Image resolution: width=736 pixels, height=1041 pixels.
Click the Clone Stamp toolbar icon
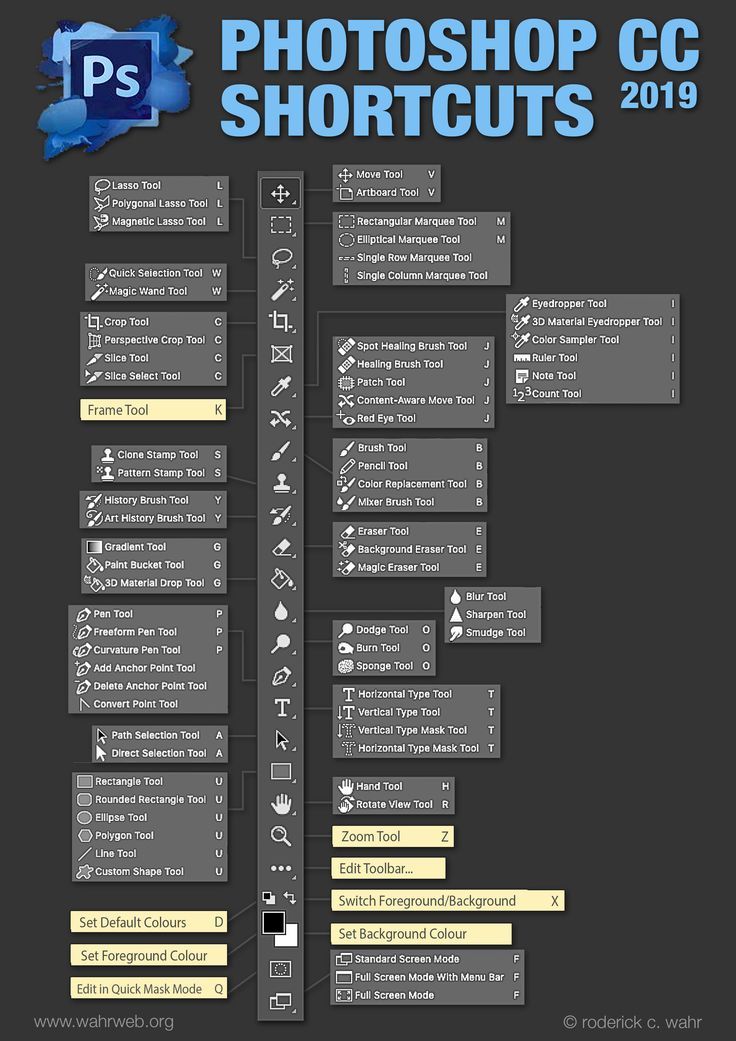coord(281,484)
